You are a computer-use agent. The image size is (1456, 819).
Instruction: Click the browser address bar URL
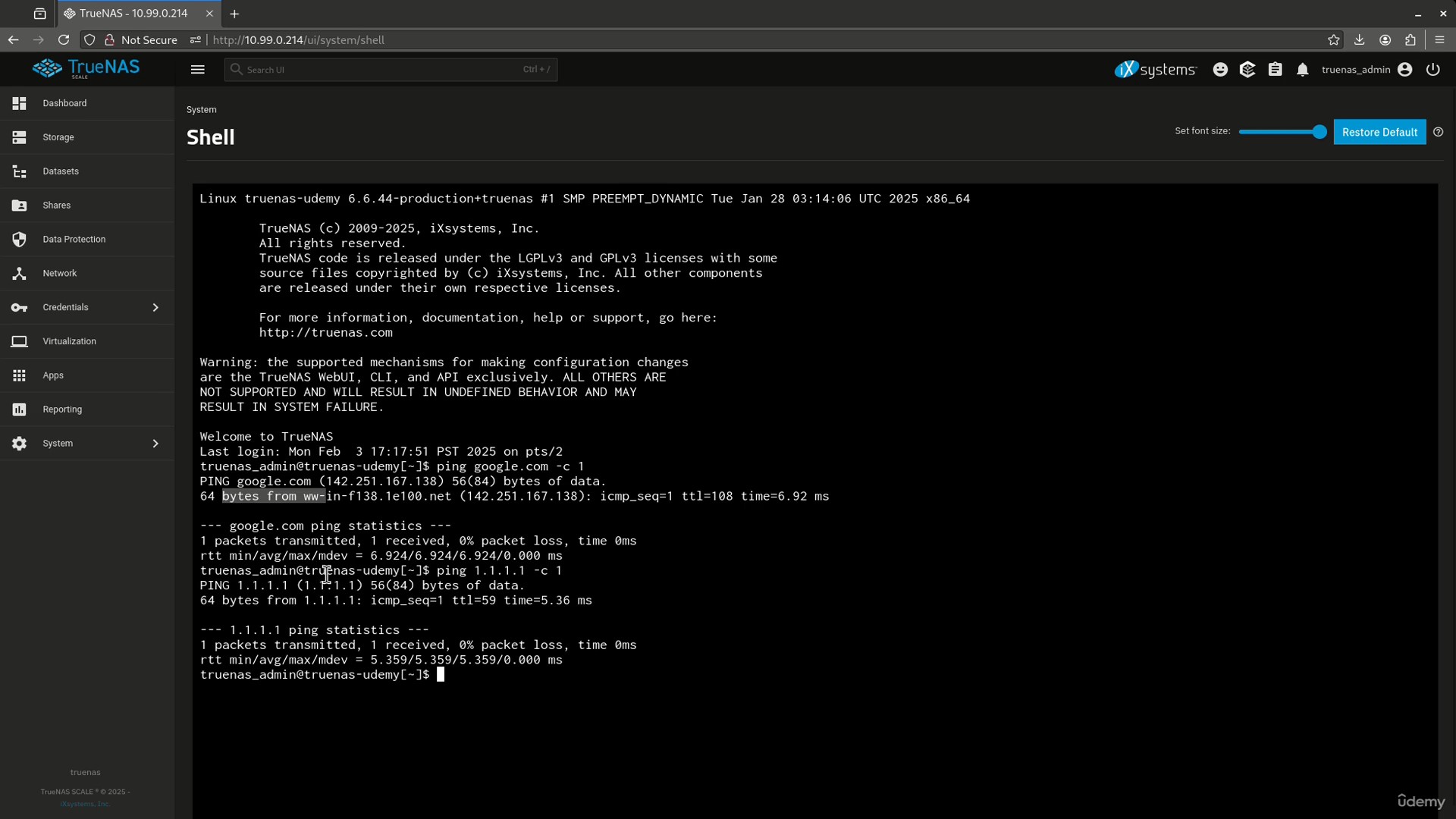[x=299, y=40]
